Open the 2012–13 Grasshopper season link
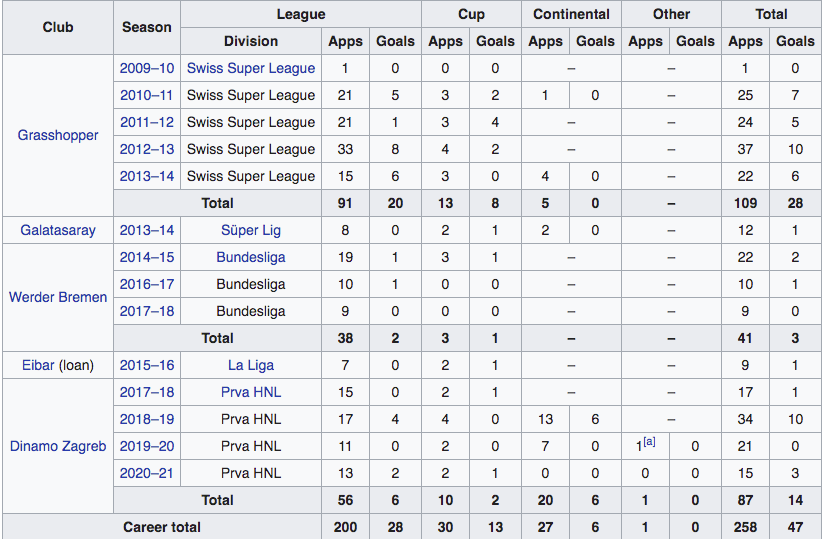The width and height of the screenshot is (822, 539). pyautogui.click(x=147, y=149)
